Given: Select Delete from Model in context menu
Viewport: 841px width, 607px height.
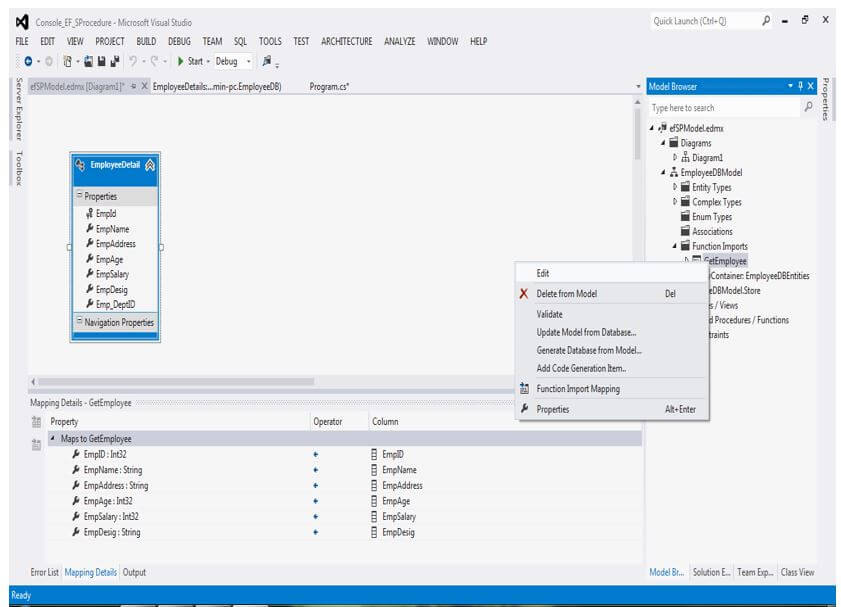Looking at the screenshot, I should pos(567,294).
